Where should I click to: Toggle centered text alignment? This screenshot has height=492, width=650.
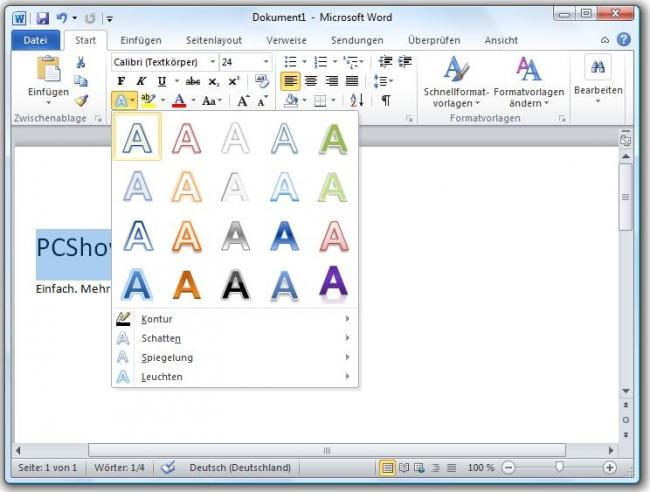click(311, 81)
